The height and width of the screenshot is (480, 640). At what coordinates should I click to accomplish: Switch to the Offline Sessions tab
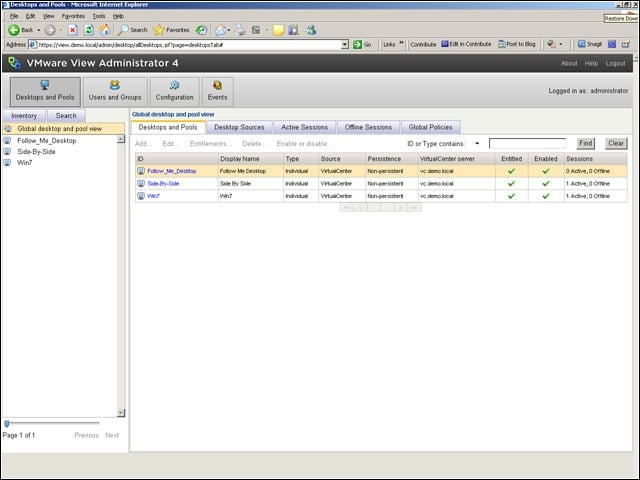point(368,127)
